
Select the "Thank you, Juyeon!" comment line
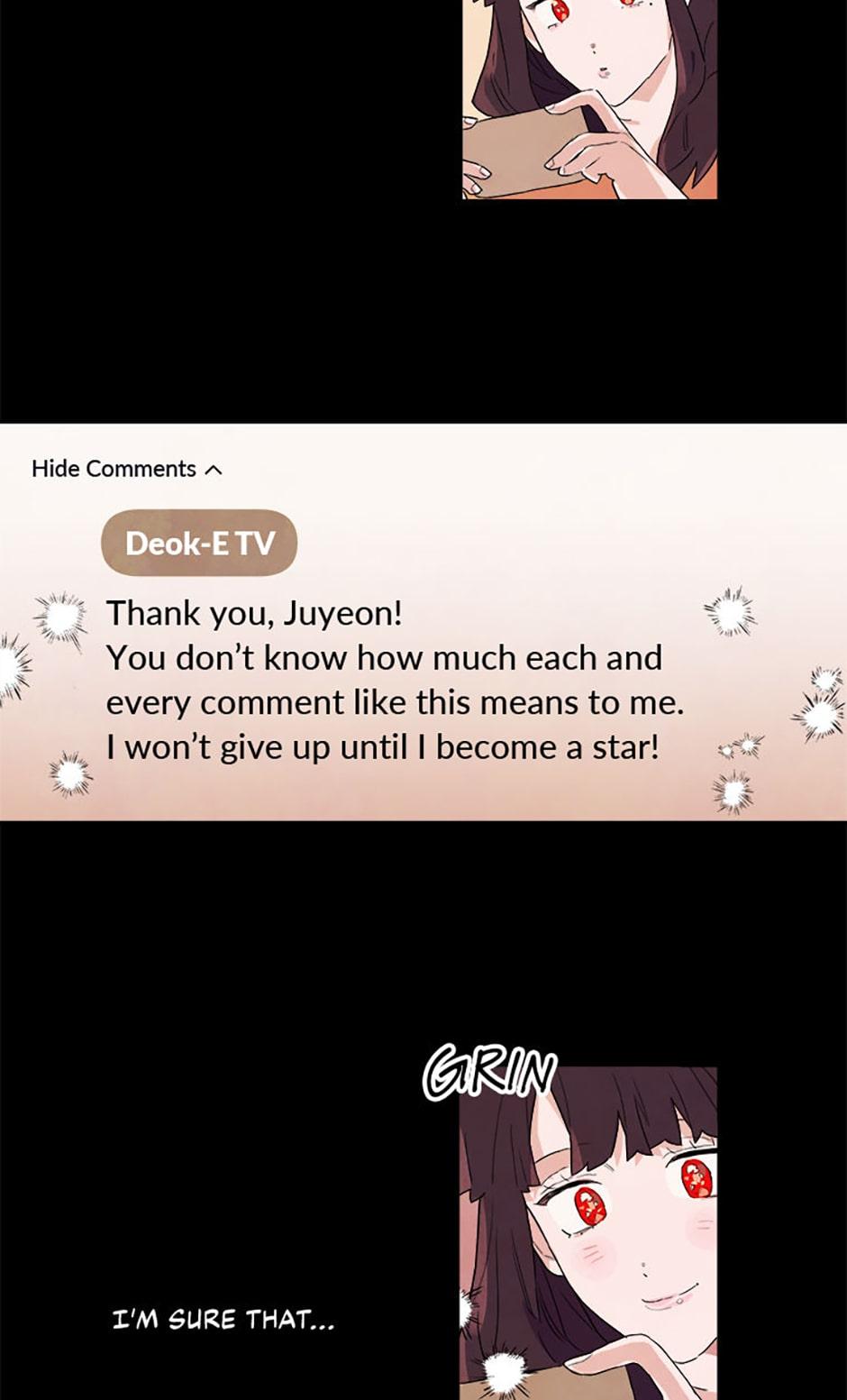click(254, 613)
